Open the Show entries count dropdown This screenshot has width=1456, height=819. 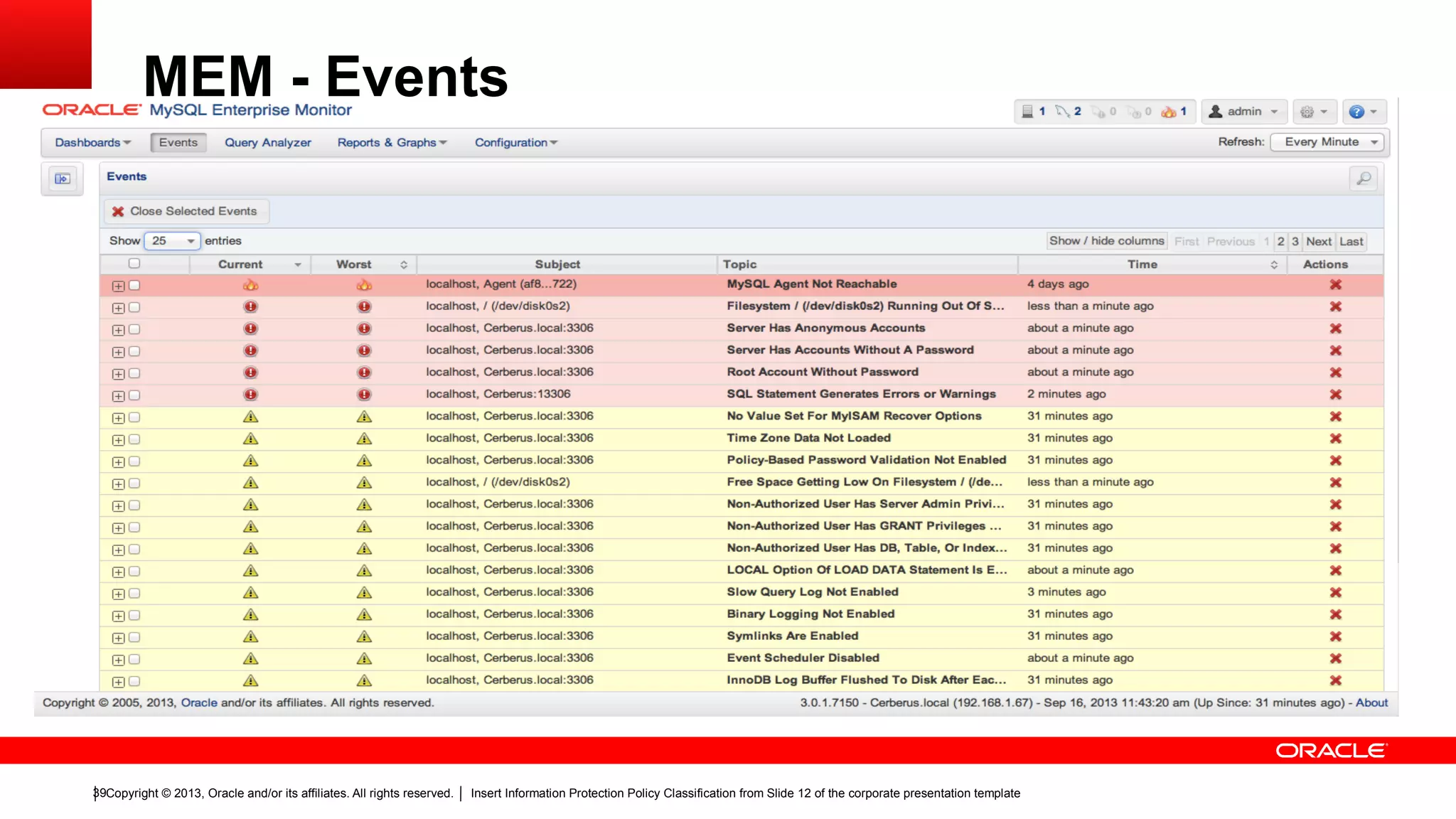pyautogui.click(x=172, y=241)
